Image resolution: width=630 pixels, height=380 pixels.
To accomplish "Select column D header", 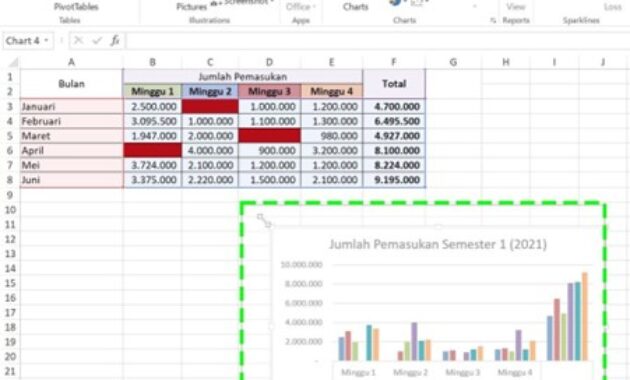I will coord(269,62).
